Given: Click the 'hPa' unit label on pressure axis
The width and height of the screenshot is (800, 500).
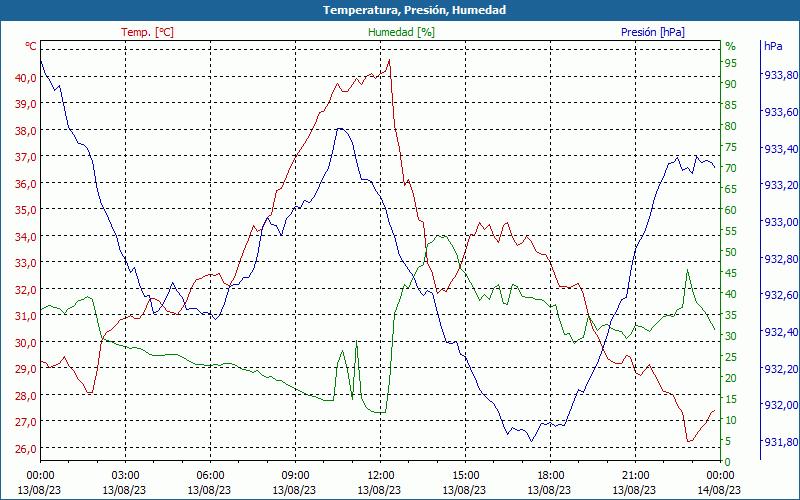Looking at the screenshot, I should click(773, 46).
